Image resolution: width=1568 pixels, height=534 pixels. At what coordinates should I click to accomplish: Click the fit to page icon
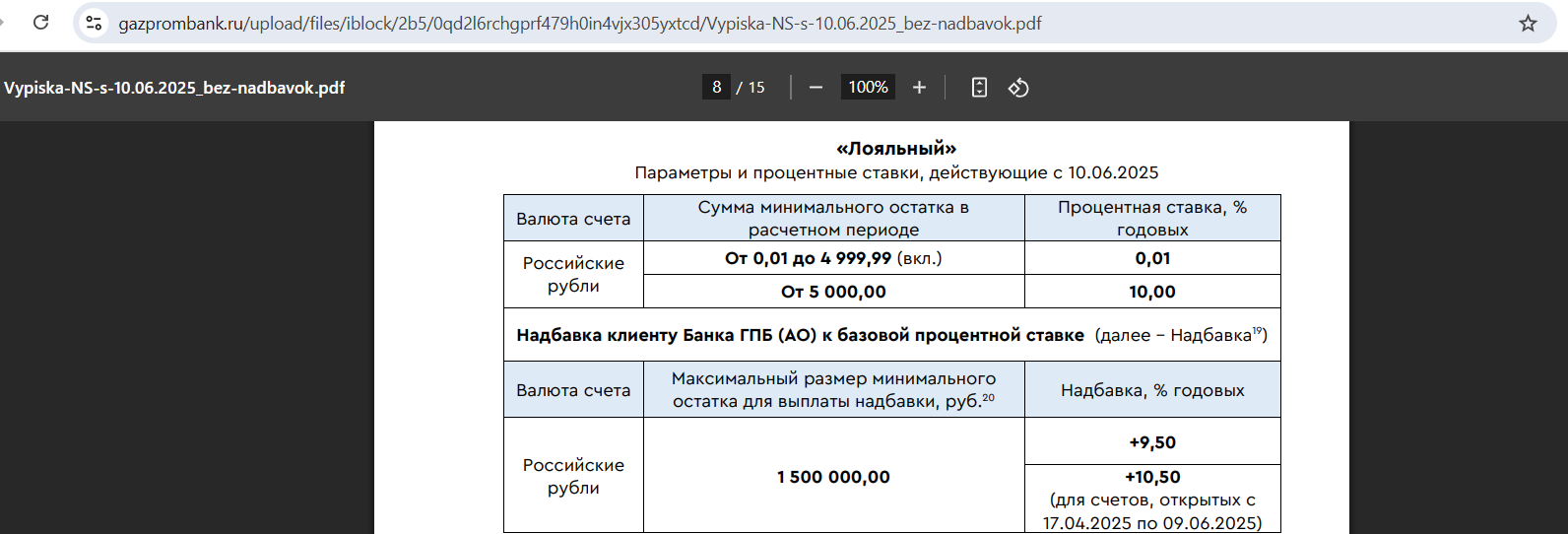click(x=979, y=88)
